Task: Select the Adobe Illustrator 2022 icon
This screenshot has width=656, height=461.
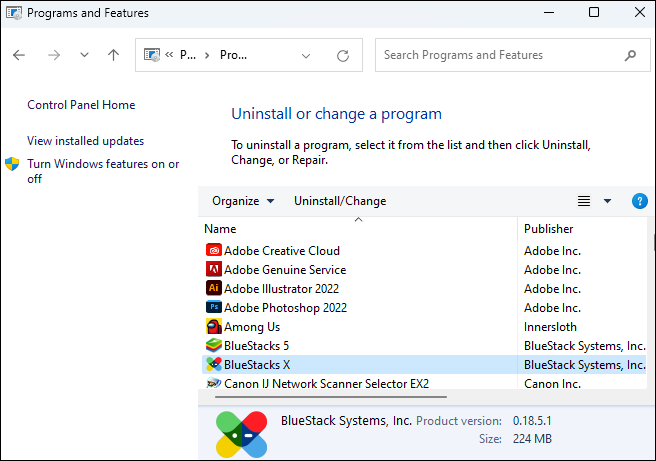Action: point(214,288)
